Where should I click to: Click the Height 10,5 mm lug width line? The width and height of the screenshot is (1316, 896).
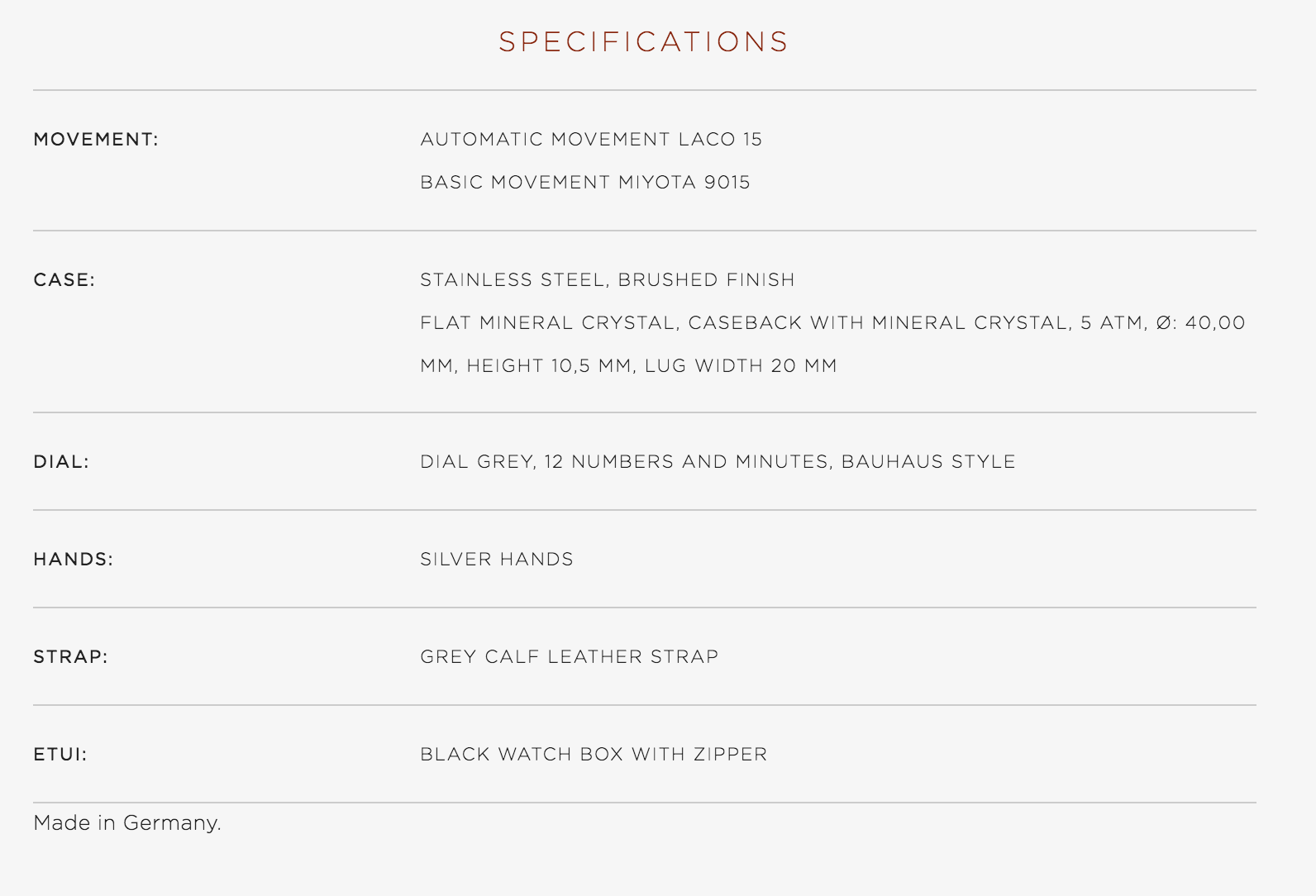628,365
